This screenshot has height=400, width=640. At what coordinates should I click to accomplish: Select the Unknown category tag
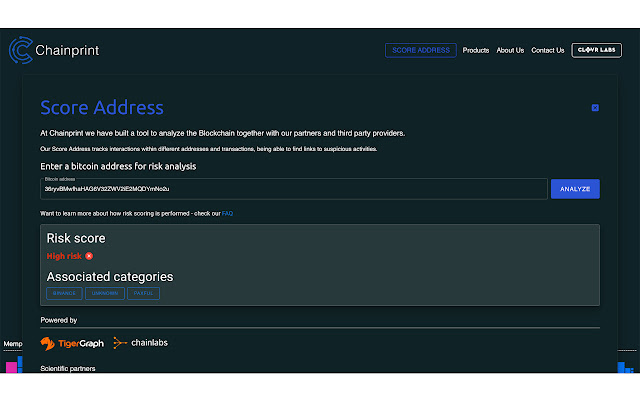tap(104, 293)
